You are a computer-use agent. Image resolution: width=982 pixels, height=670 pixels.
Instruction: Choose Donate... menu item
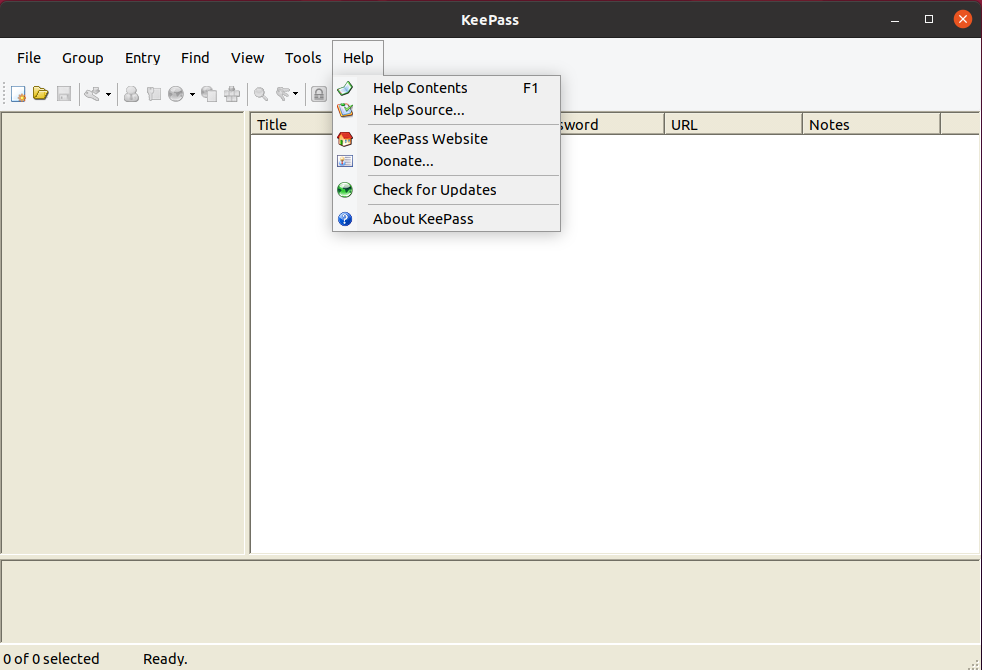447,161
